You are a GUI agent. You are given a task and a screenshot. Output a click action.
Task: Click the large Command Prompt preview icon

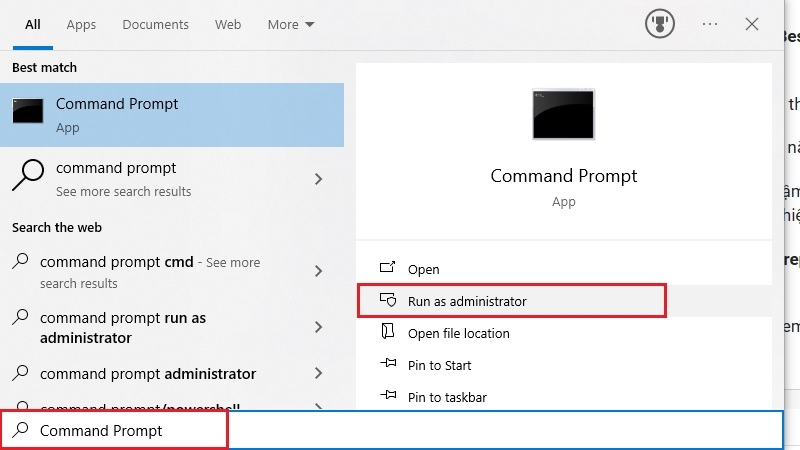pos(563,114)
